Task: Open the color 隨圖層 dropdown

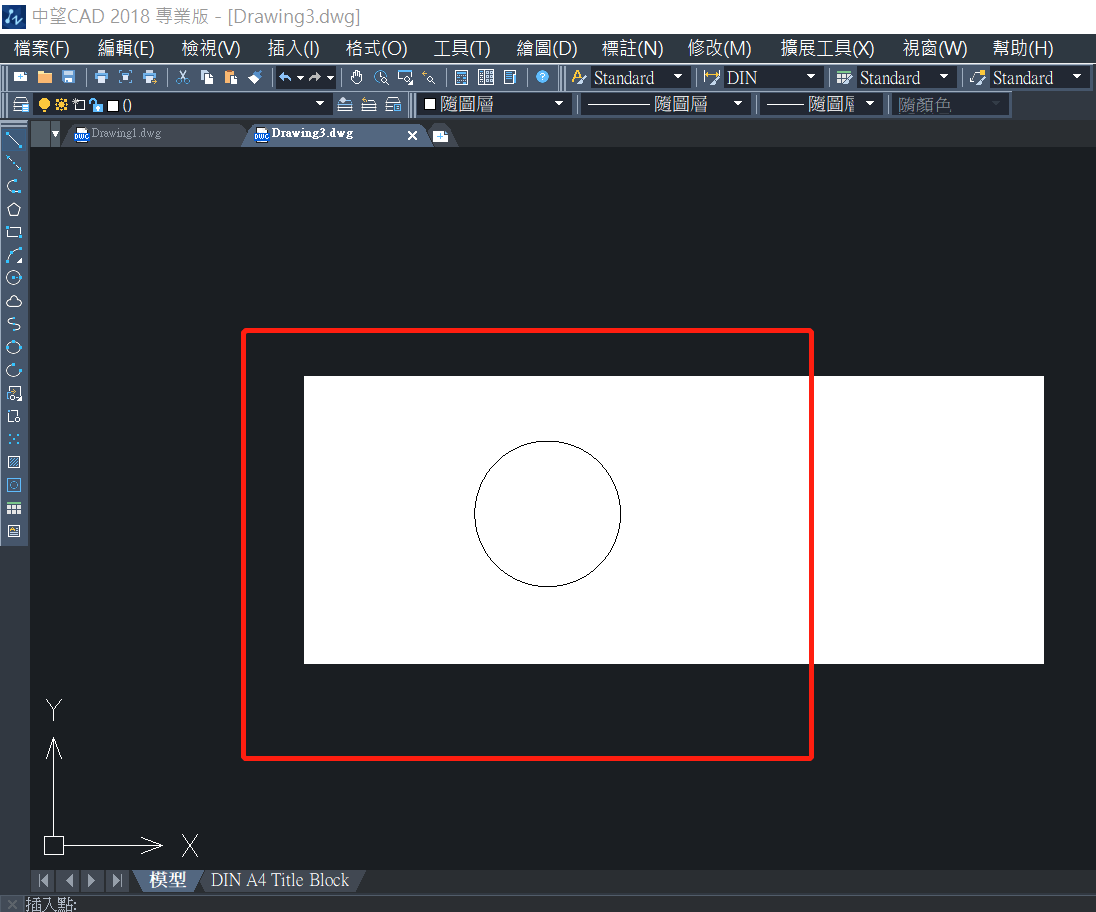Action: [x=558, y=104]
